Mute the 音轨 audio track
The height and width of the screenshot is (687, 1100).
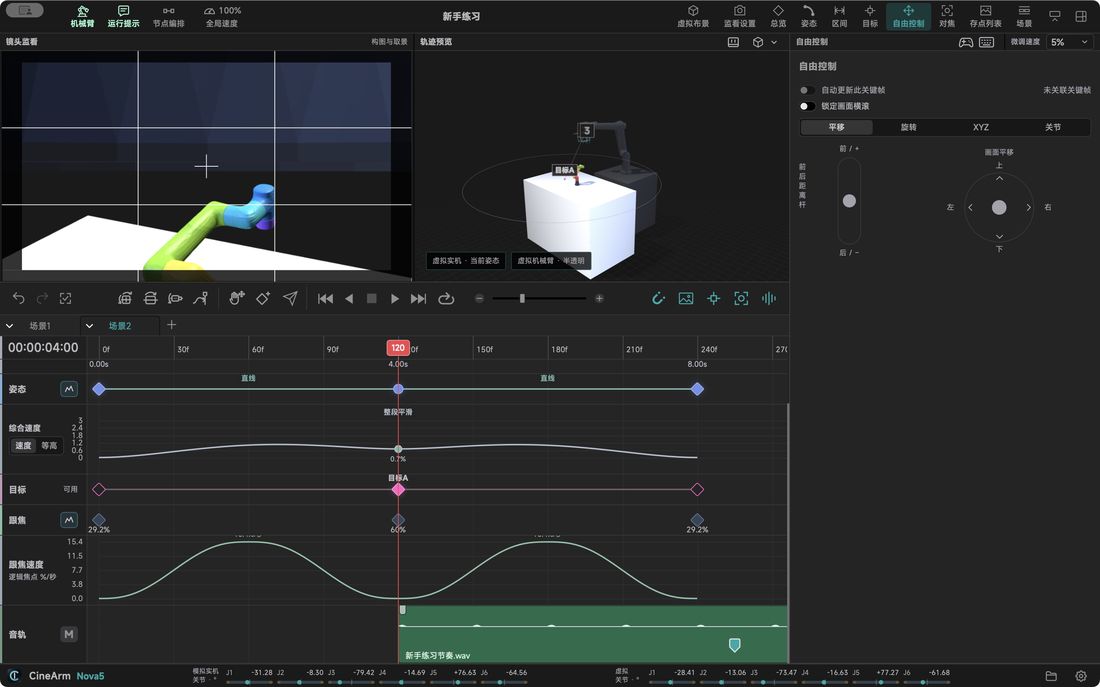click(x=69, y=634)
